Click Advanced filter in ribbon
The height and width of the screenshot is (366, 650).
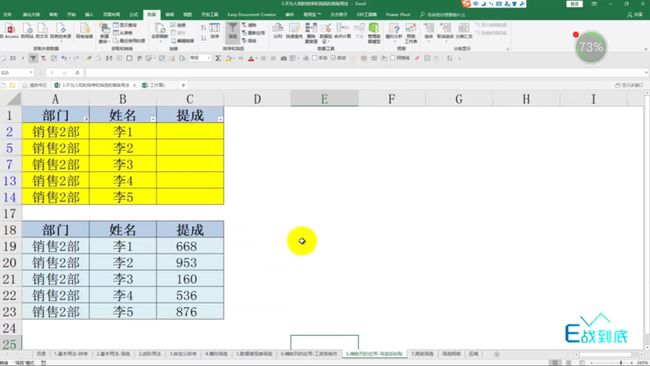pos(250,40)
